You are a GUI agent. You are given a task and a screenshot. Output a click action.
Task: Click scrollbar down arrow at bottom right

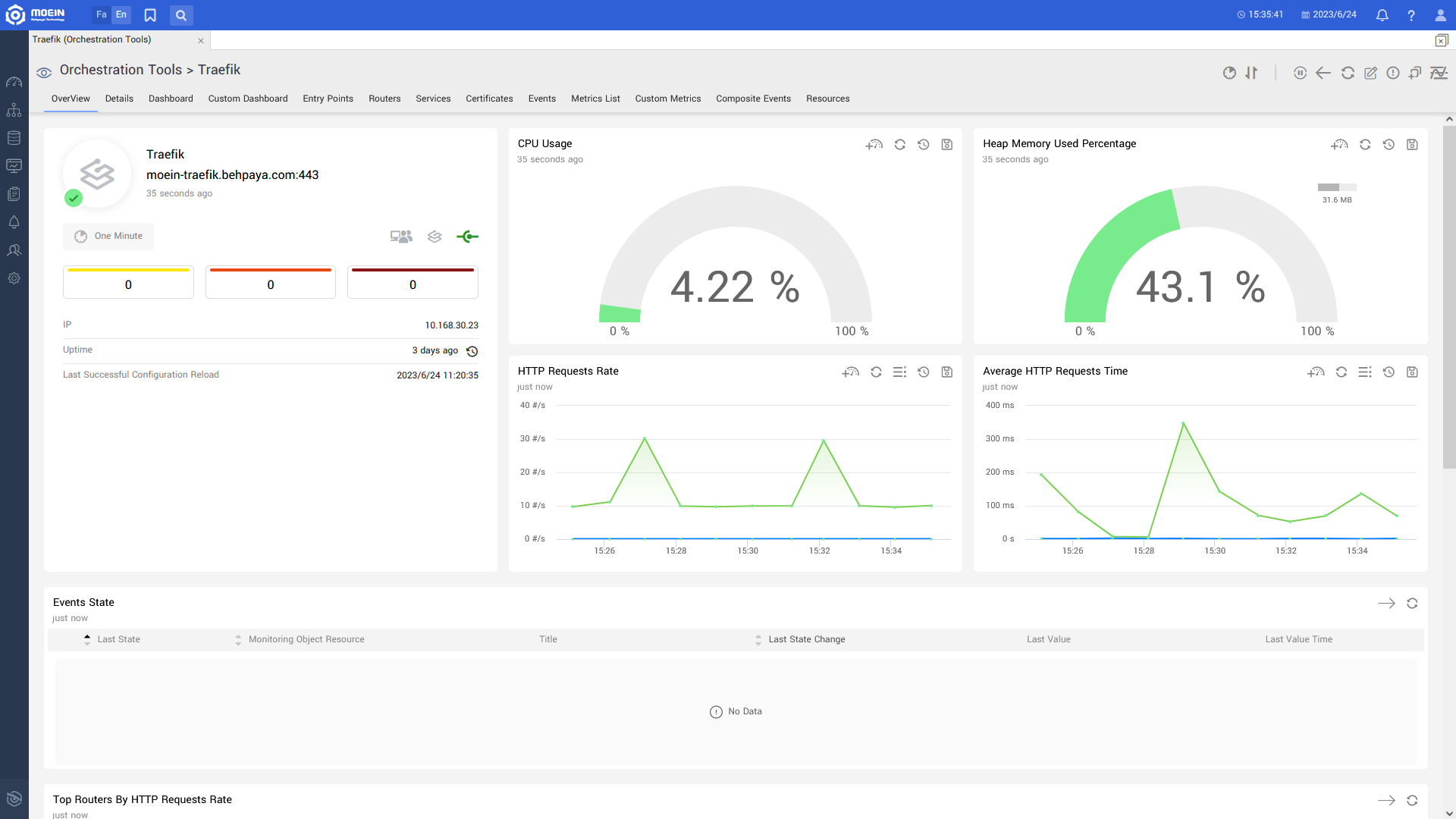click(x=1449, y=813)
